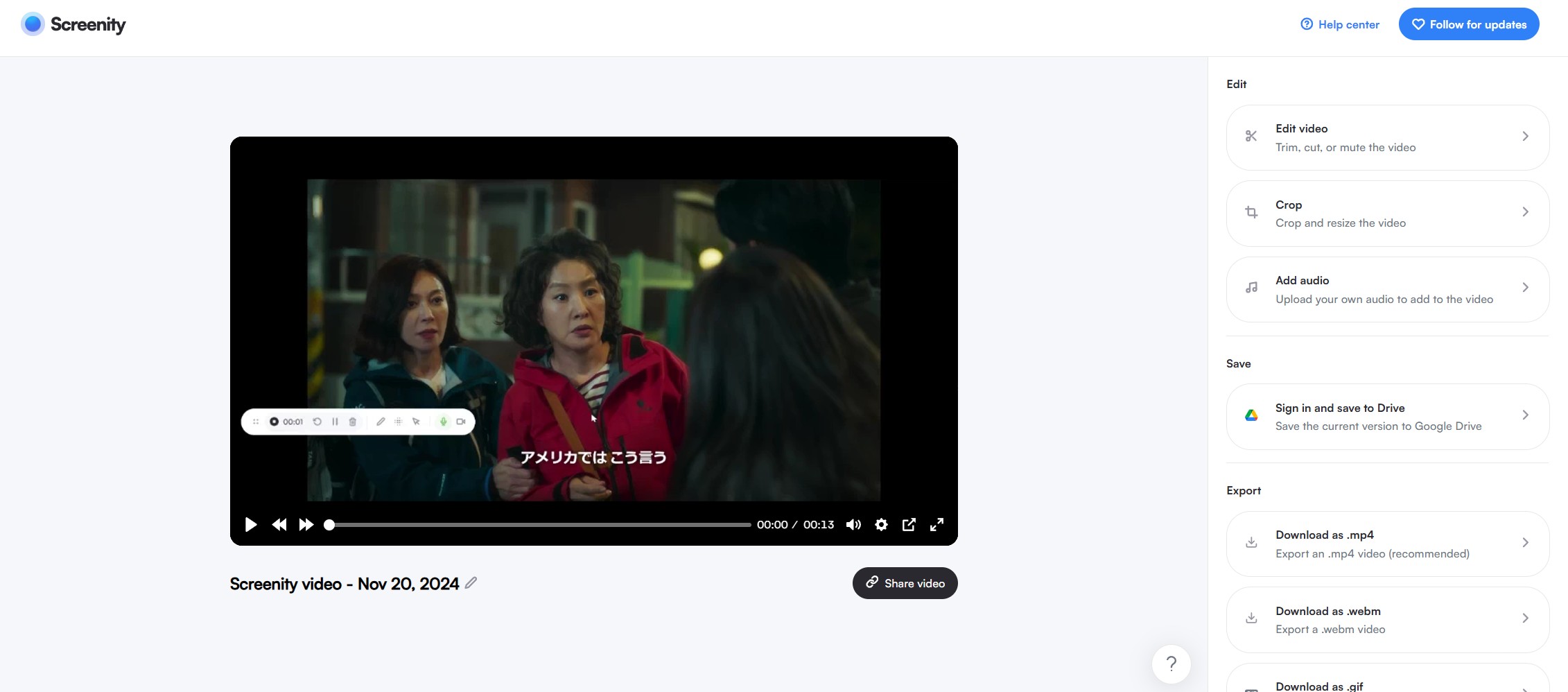Click the Google Drive icon
Image resolution: width=1568 pixels, height=692 pixels.
pyautogui.click(x=1251, y=415)
